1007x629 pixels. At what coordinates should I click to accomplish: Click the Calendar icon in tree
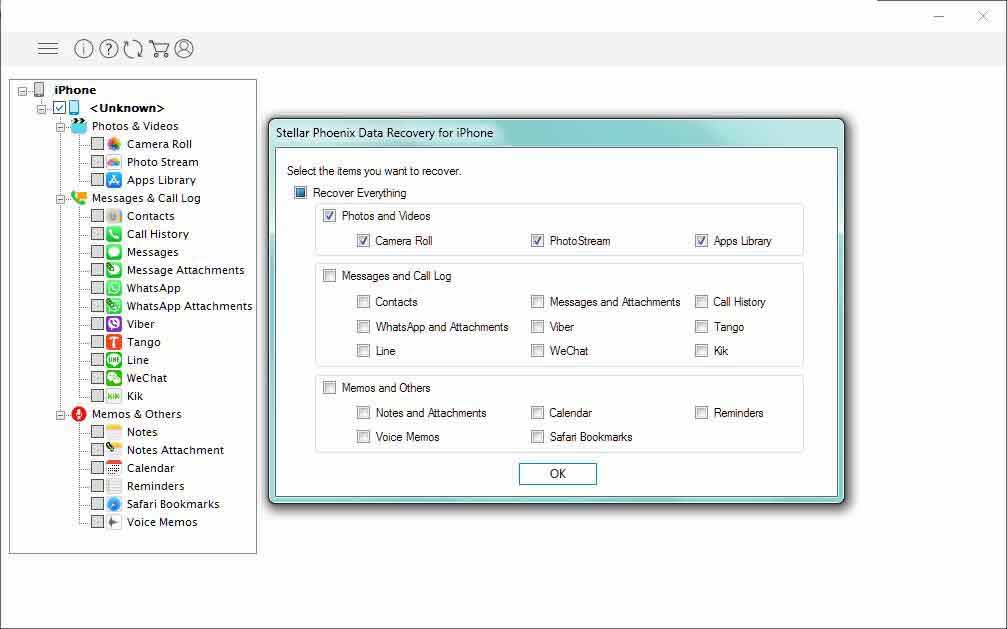[114, 468]
